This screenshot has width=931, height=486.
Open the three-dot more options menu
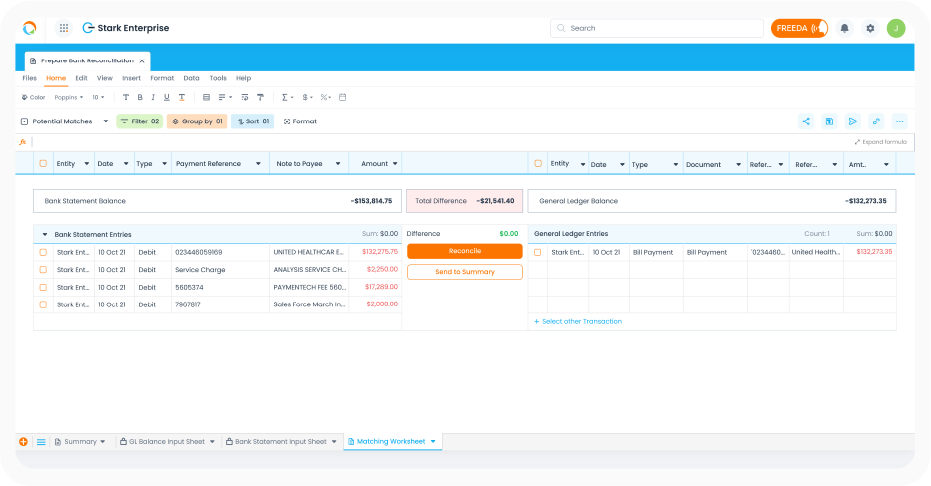(900, 121)
